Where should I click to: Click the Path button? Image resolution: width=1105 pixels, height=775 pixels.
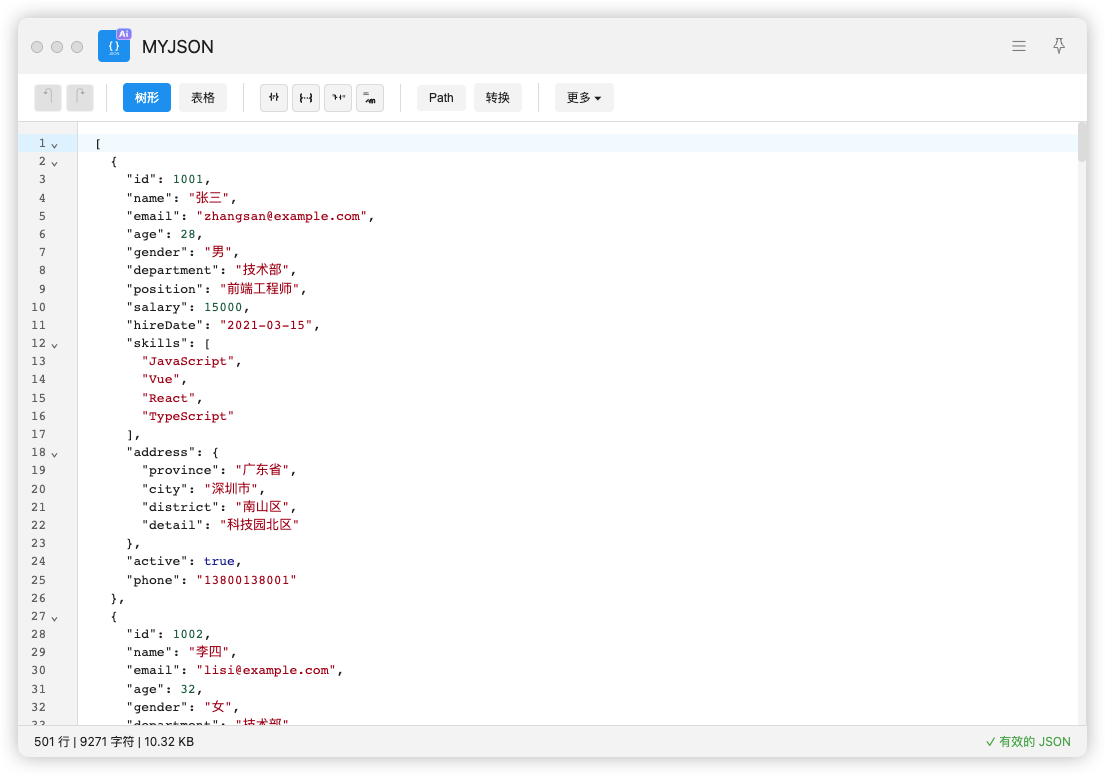[441, 97]
